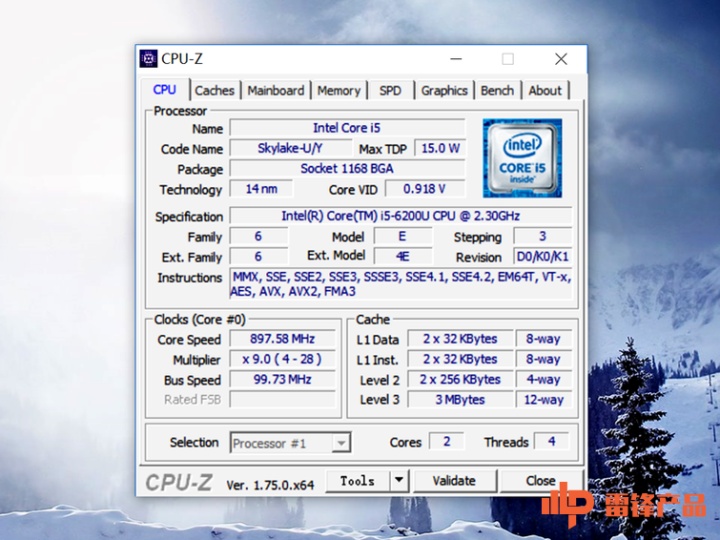Click the Code Name value Skylake-U/Y

click(290, 148)
